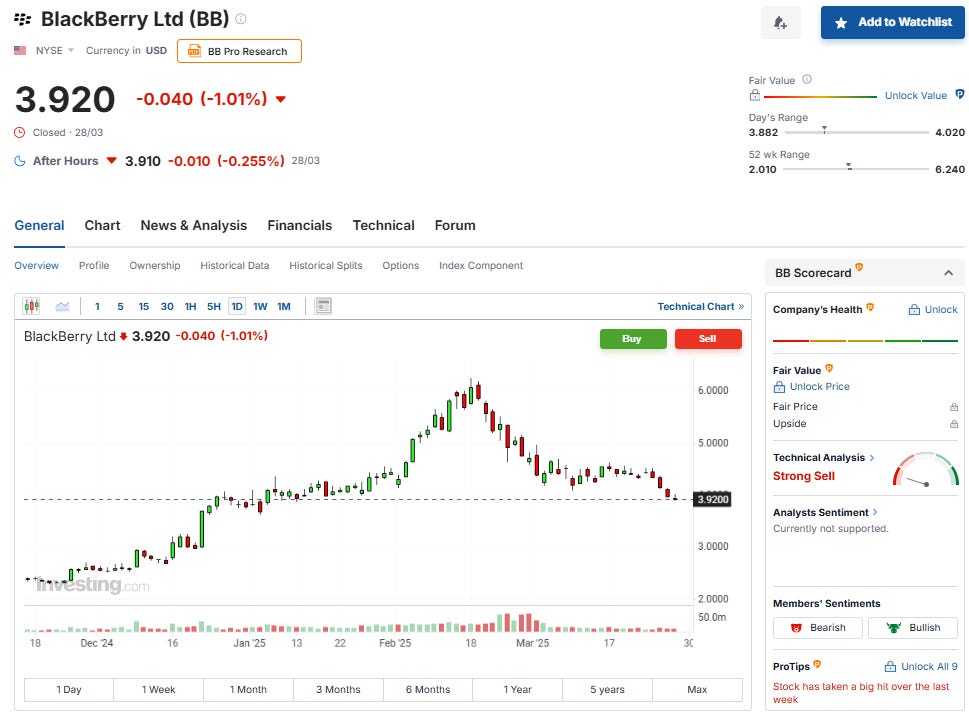The height and width of the screenshot is (715, 969).
Task: Switch to the General tab
Action: click(x=39, y=226)
